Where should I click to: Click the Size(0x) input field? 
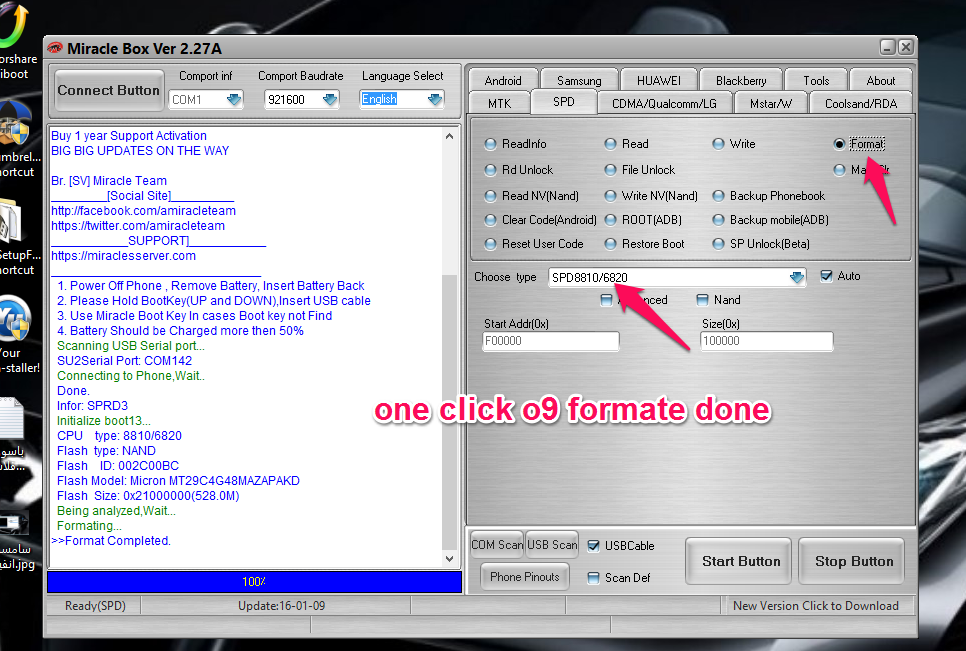pyautogui.click(x=766, y=341)
